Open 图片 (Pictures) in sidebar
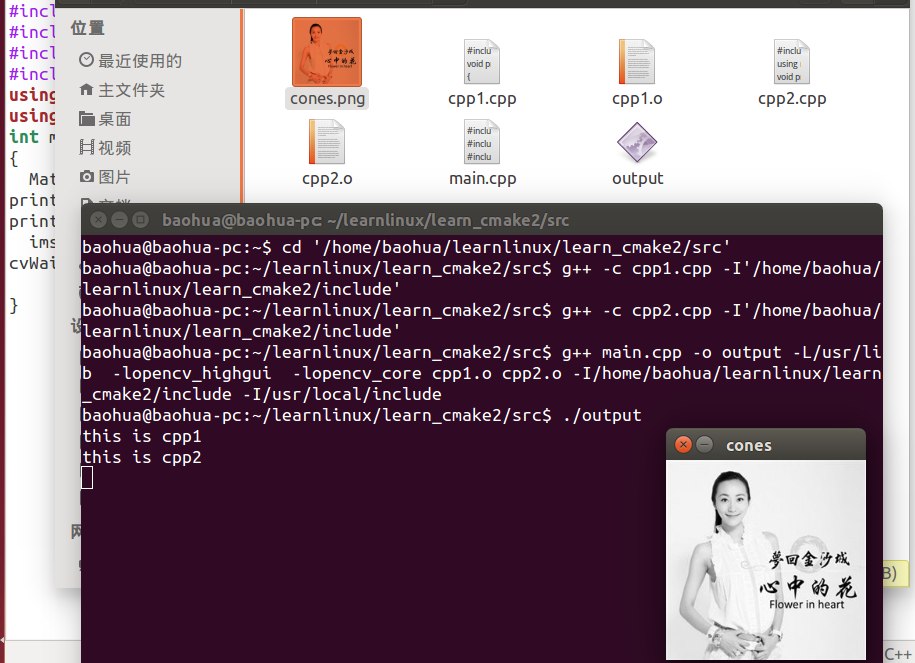This screenshot has width=915, height=663. pyautogui.click(x=114, y=177)
